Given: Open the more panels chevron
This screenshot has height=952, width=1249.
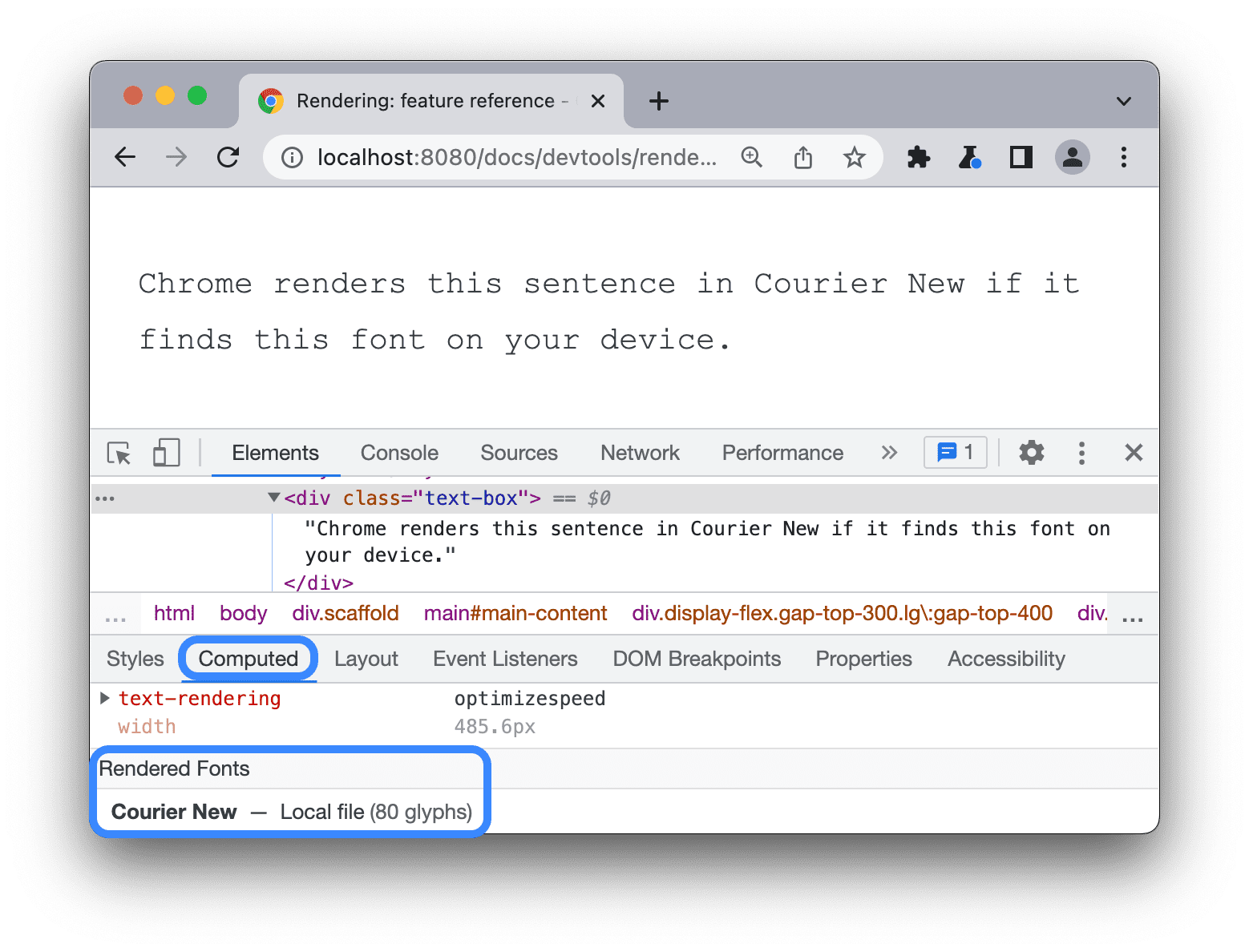Looking at the screenshot, I should (x=888, y=453).
